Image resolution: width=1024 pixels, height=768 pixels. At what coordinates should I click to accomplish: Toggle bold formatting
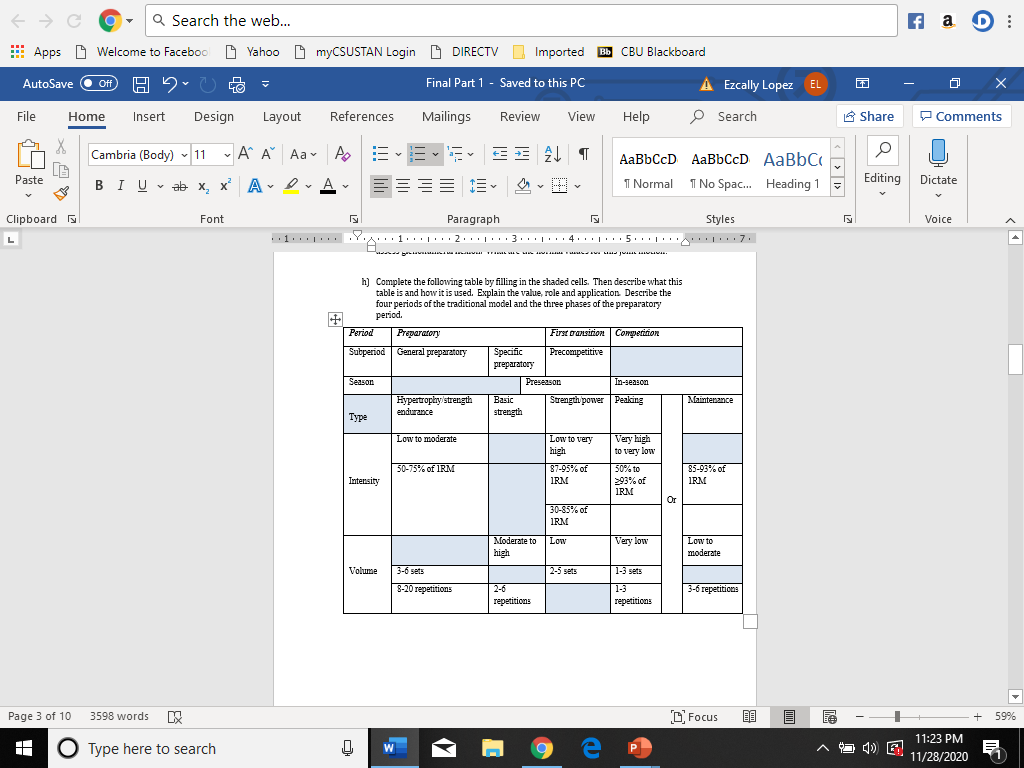99,185
